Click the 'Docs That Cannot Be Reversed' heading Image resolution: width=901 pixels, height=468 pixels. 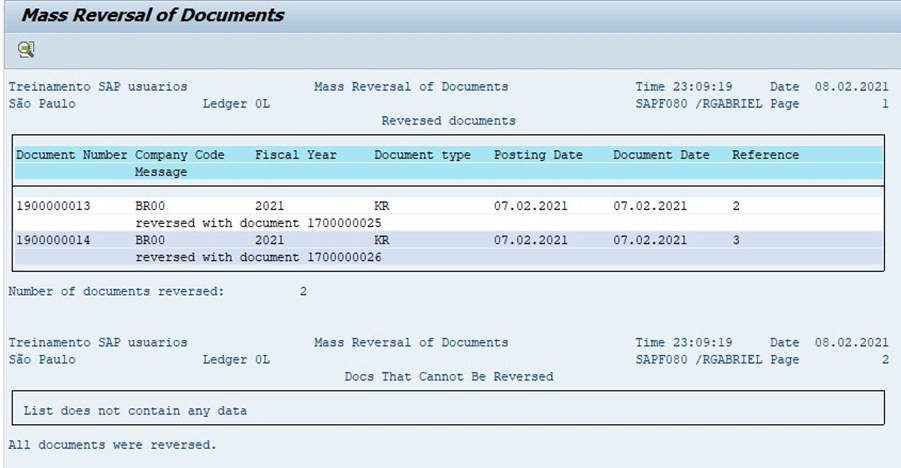[449, 377]
